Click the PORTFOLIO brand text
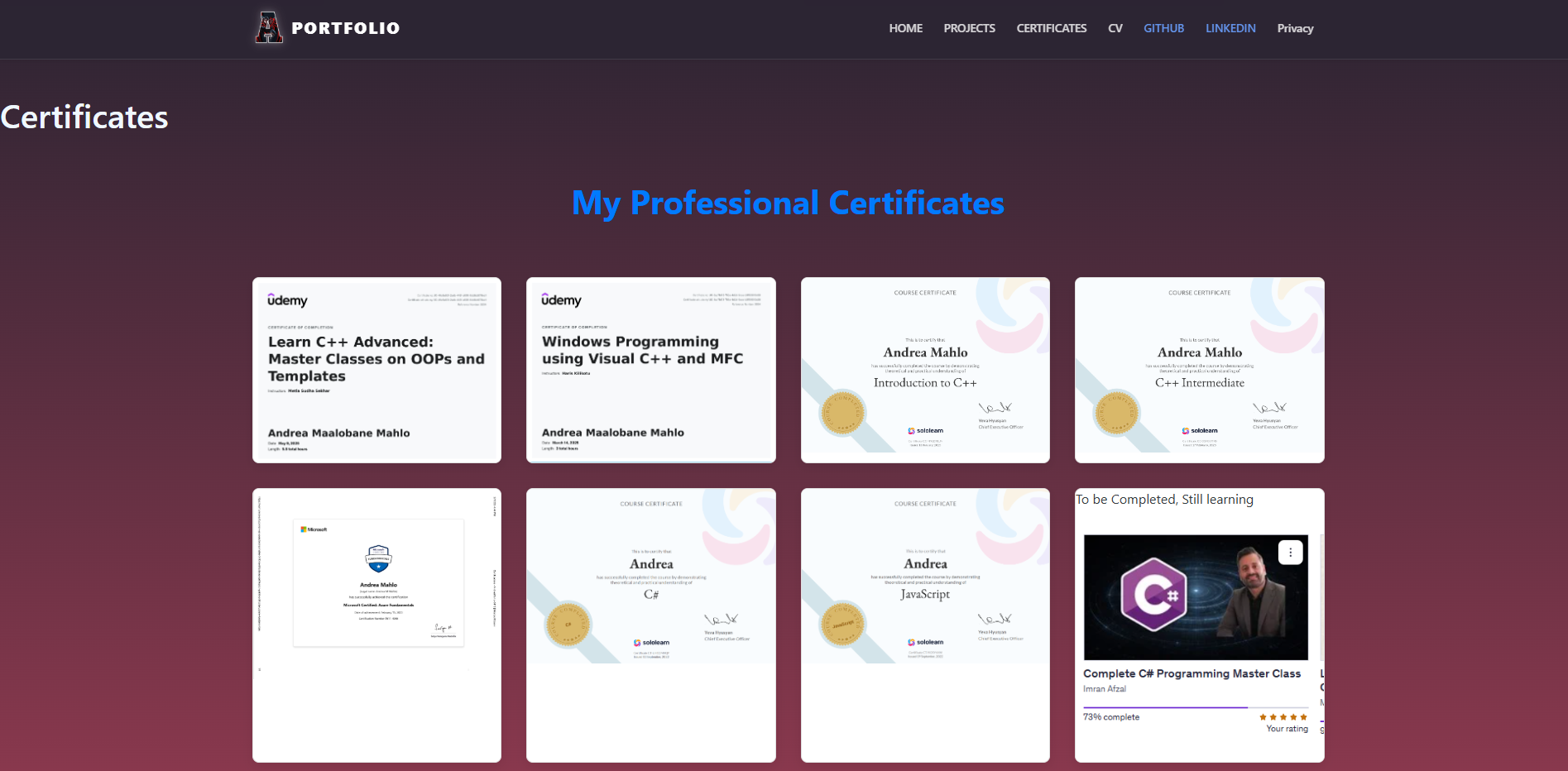 point(346,28)
